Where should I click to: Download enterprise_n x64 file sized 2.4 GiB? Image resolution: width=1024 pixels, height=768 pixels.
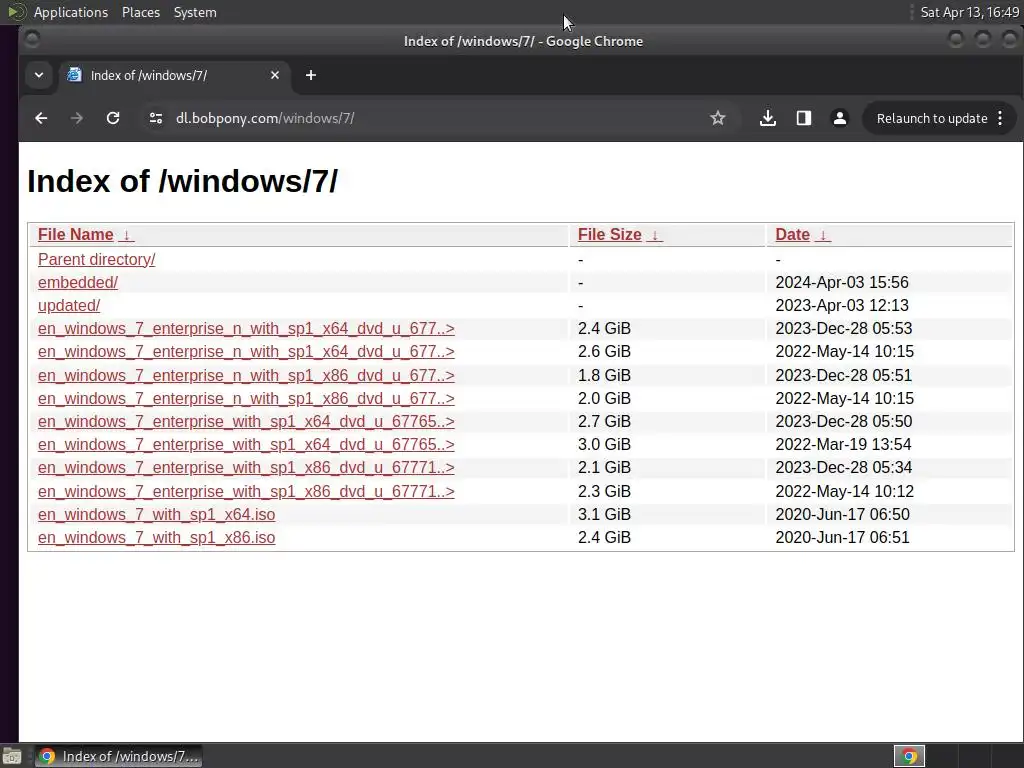[x=246, y=328]
